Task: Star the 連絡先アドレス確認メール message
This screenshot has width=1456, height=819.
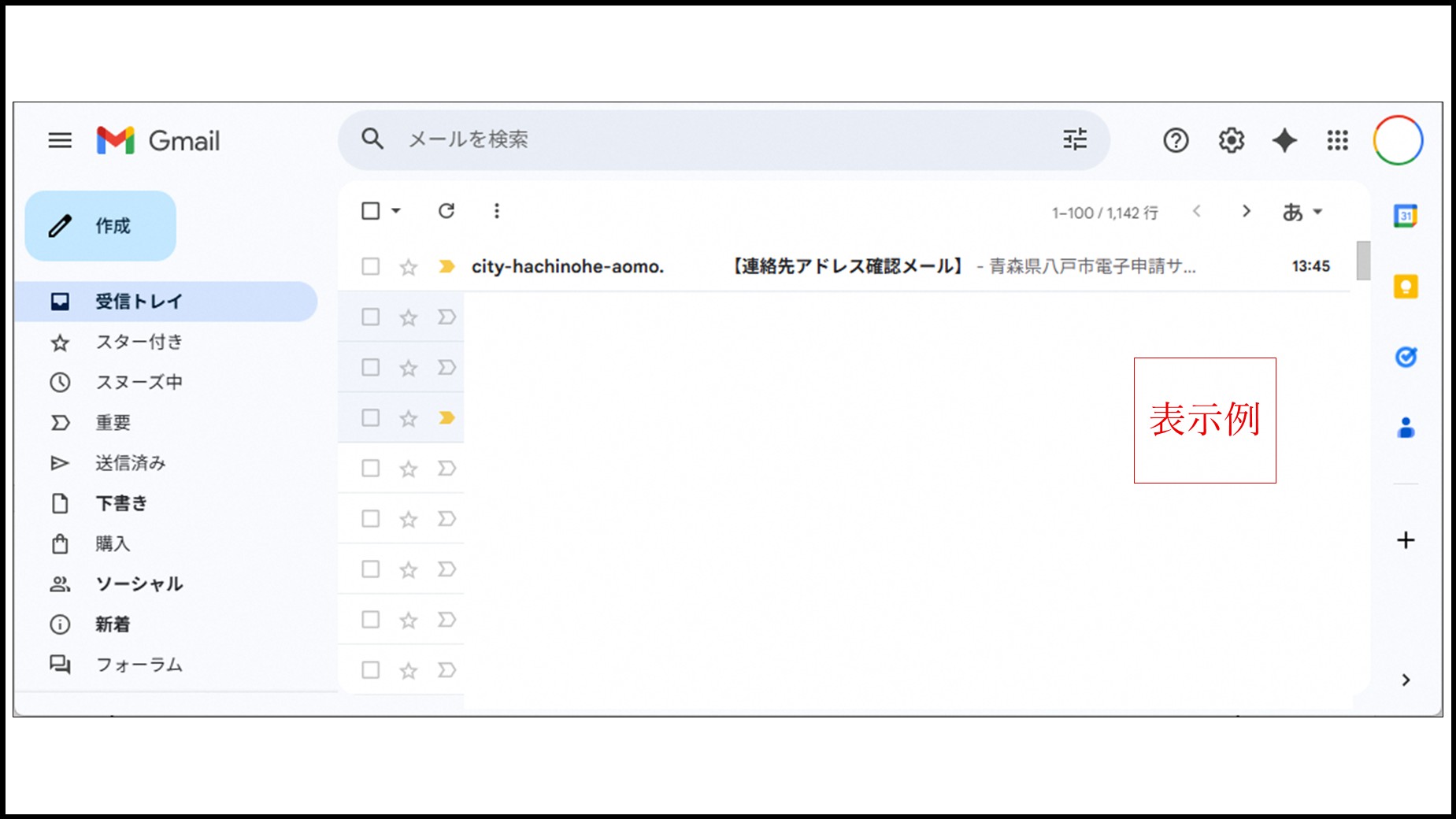Action: [408, 266]
